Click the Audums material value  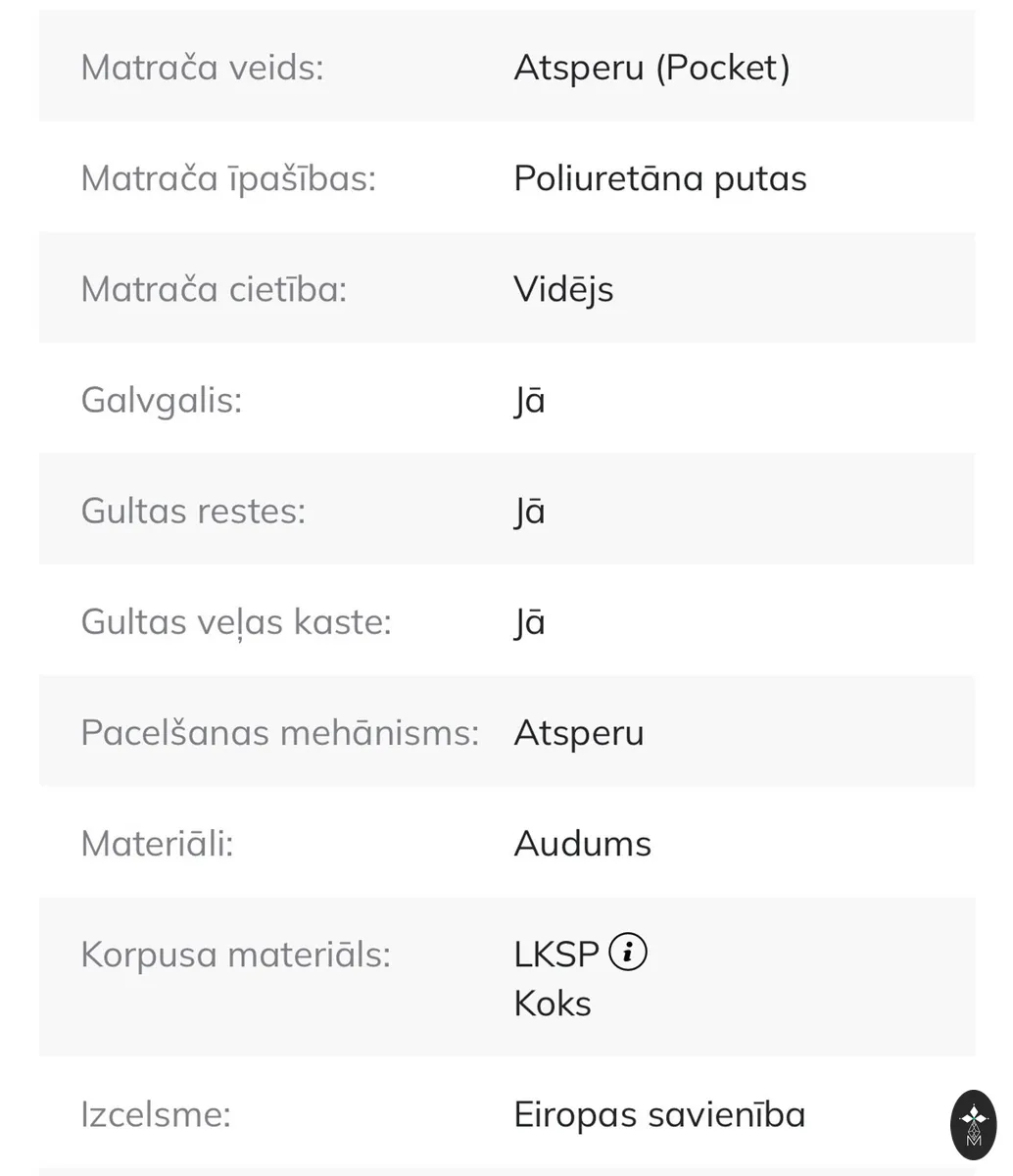click(x=582, y=843)
